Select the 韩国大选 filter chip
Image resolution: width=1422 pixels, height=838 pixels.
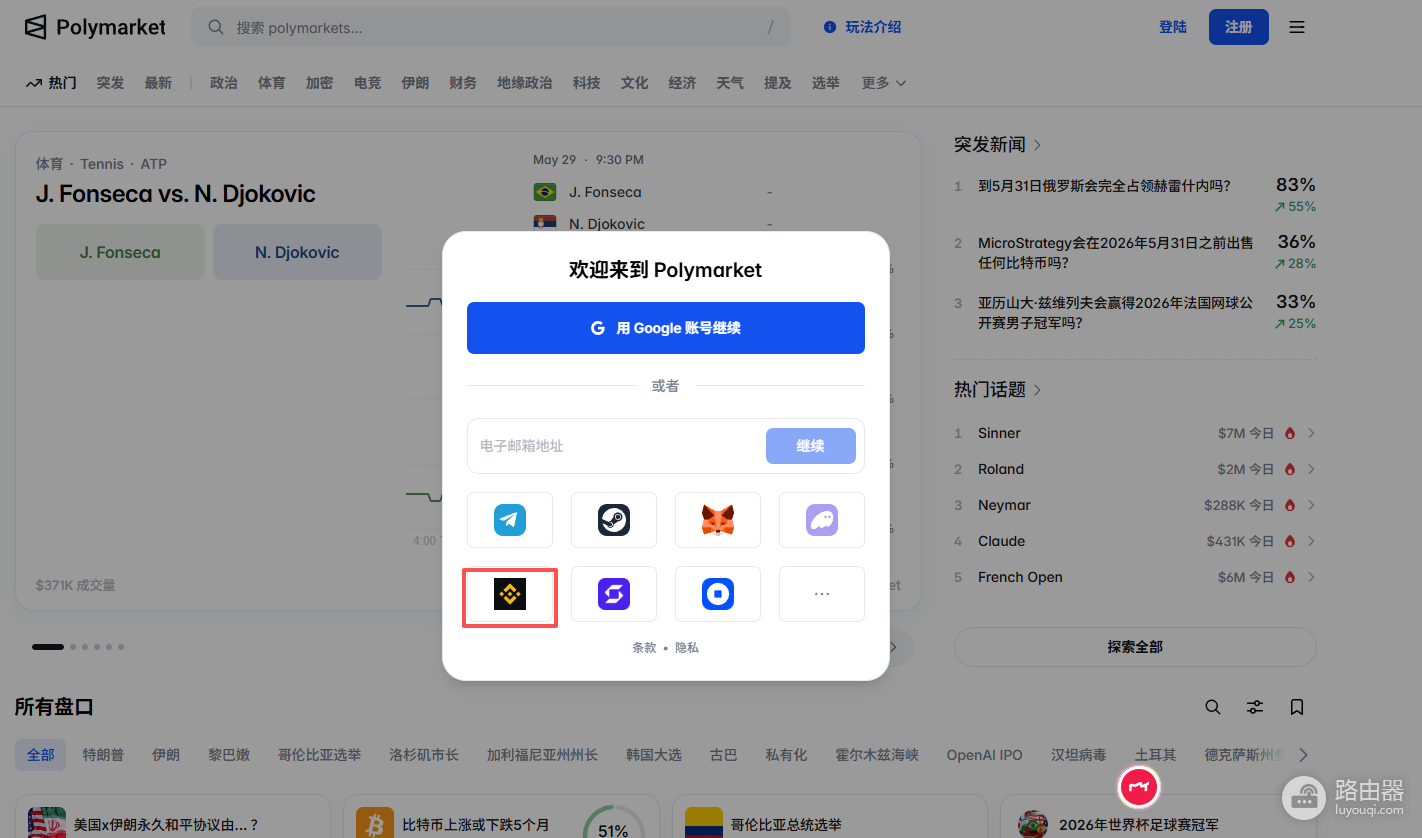654,755
